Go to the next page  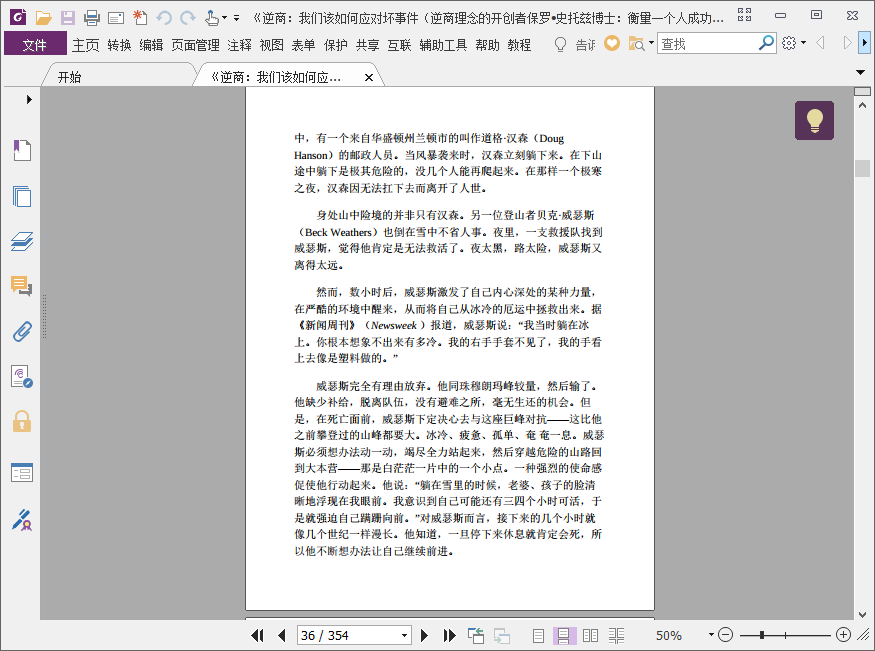[x=424, y=635]
